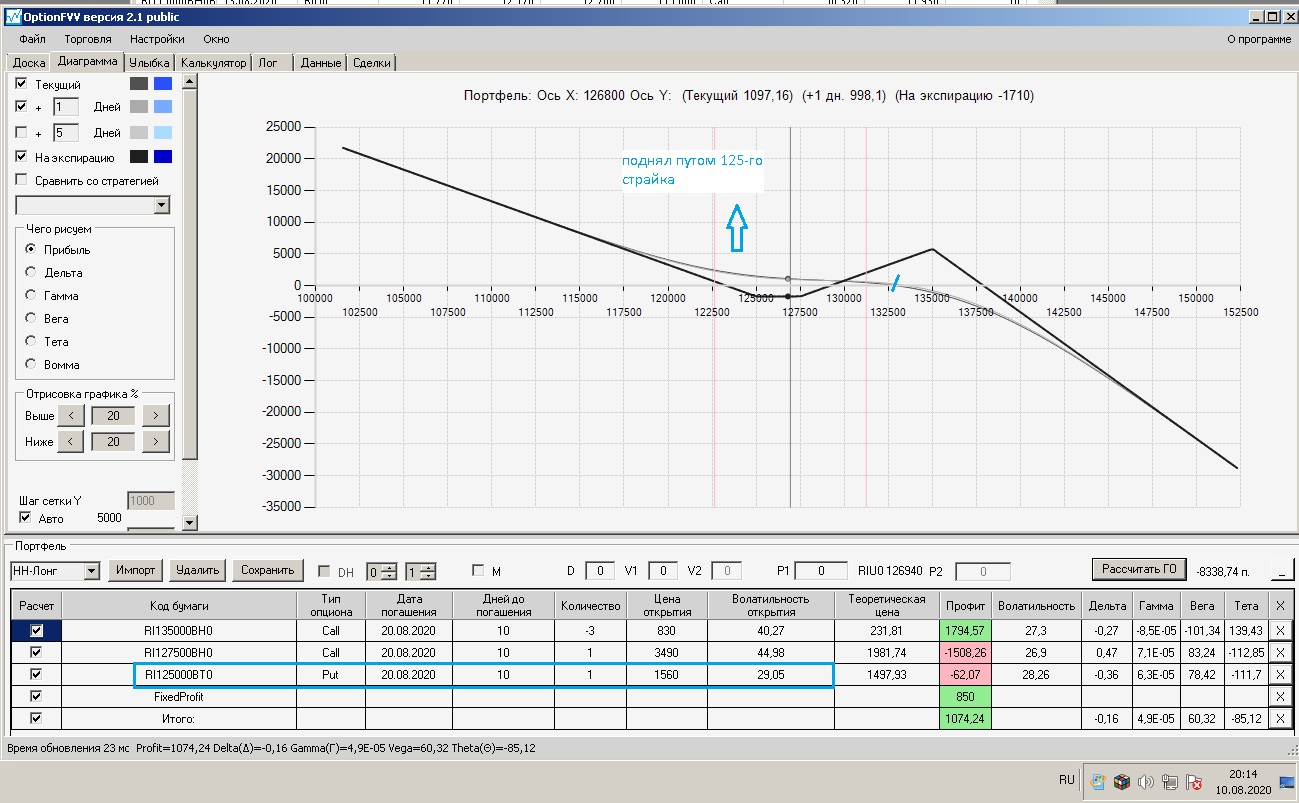Switch to the Улыбка tab
This screenshot has width=1299, height=803.
(150, 63)
